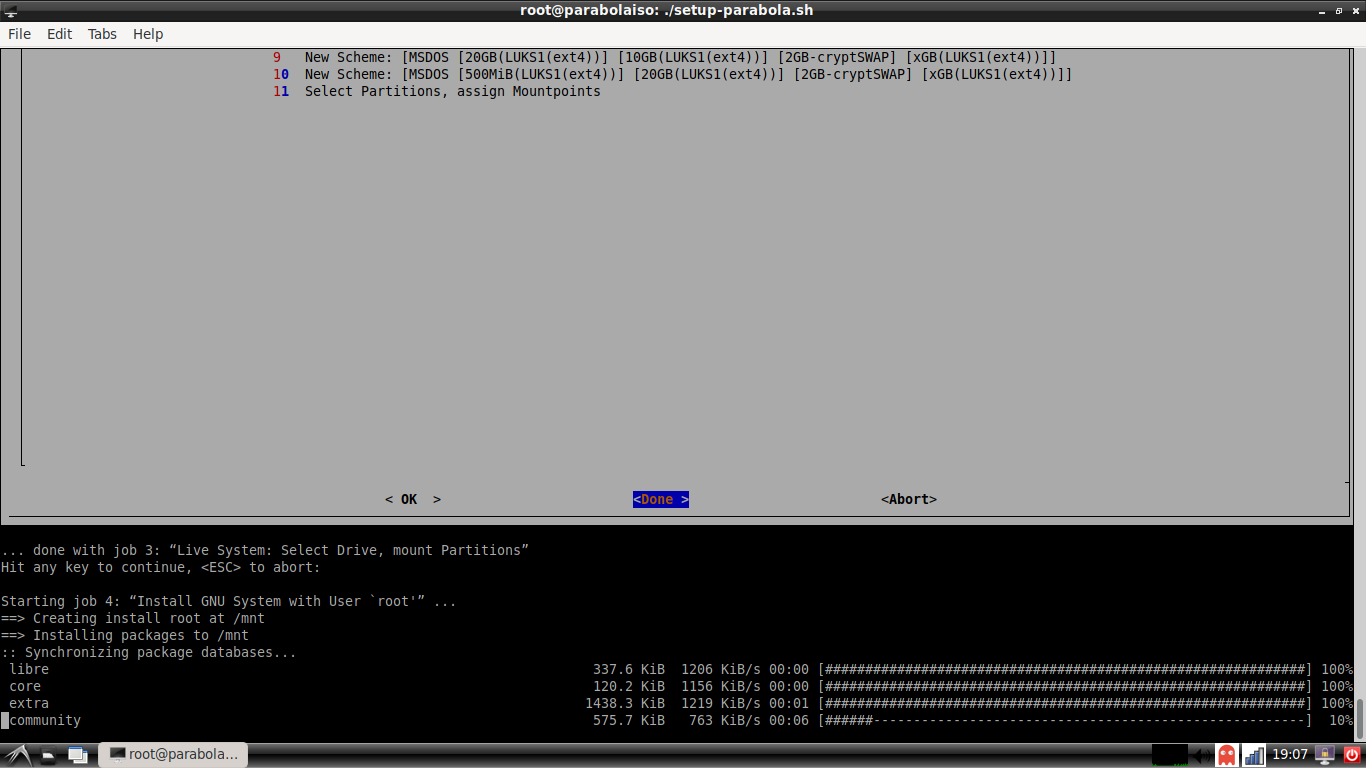Open the CPU usage monitor graph
Viewport: 1366px width, 768px height.
point(1169,755)
